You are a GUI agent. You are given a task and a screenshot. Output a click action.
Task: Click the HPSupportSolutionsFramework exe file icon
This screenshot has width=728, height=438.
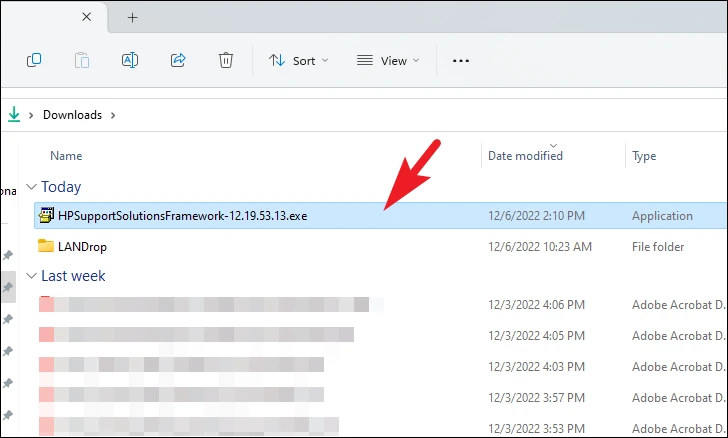point(46,216)
